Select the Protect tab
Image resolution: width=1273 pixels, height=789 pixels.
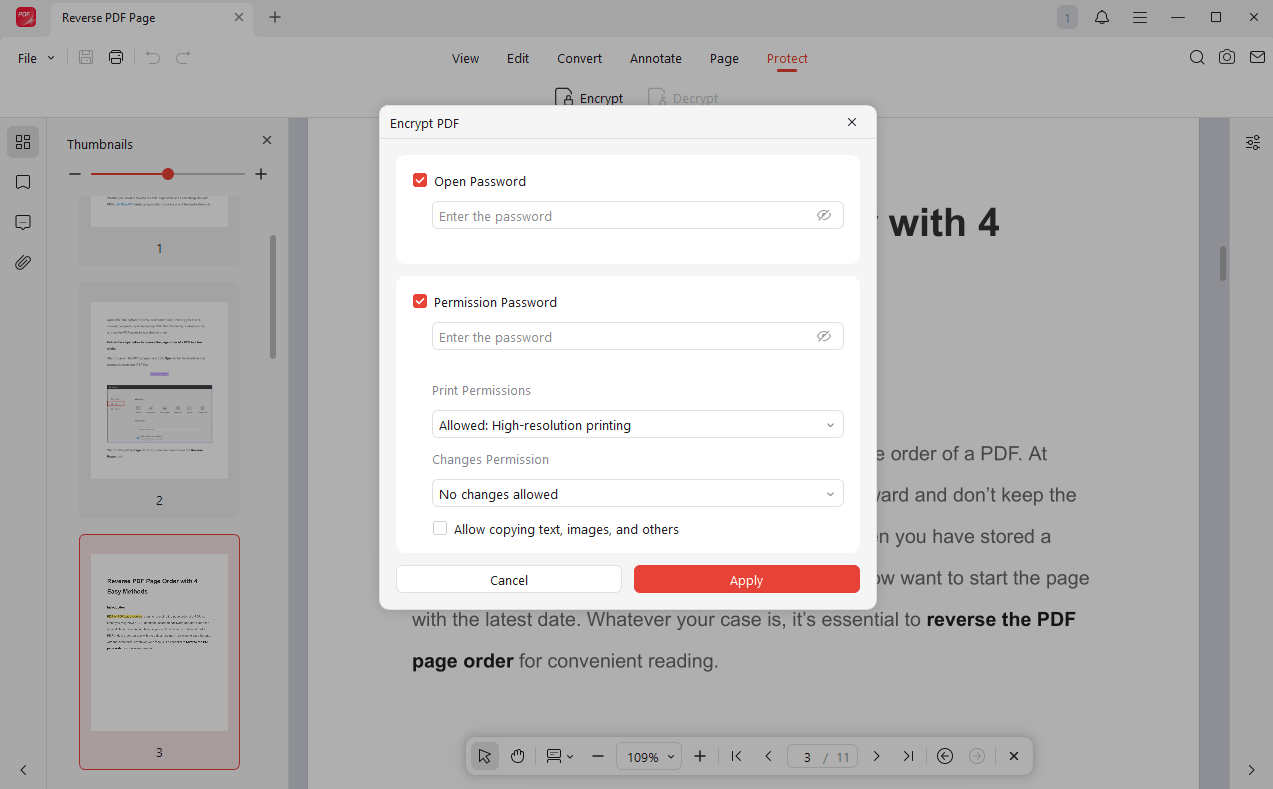[787, 58]
